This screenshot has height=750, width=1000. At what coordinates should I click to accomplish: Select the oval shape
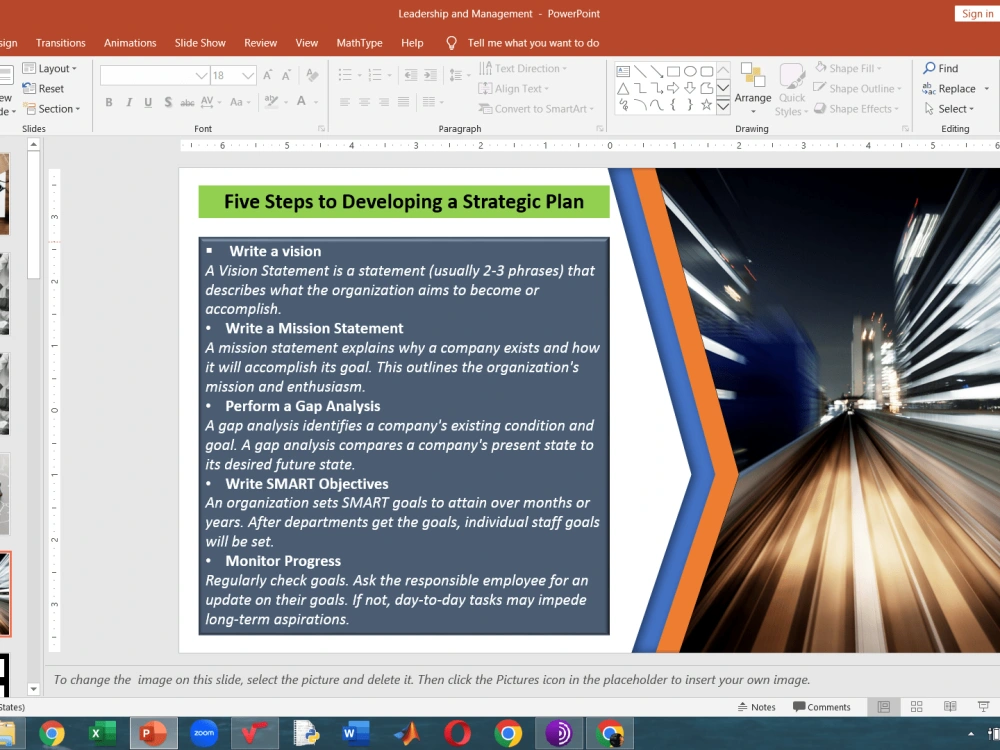tap(690, 71)
